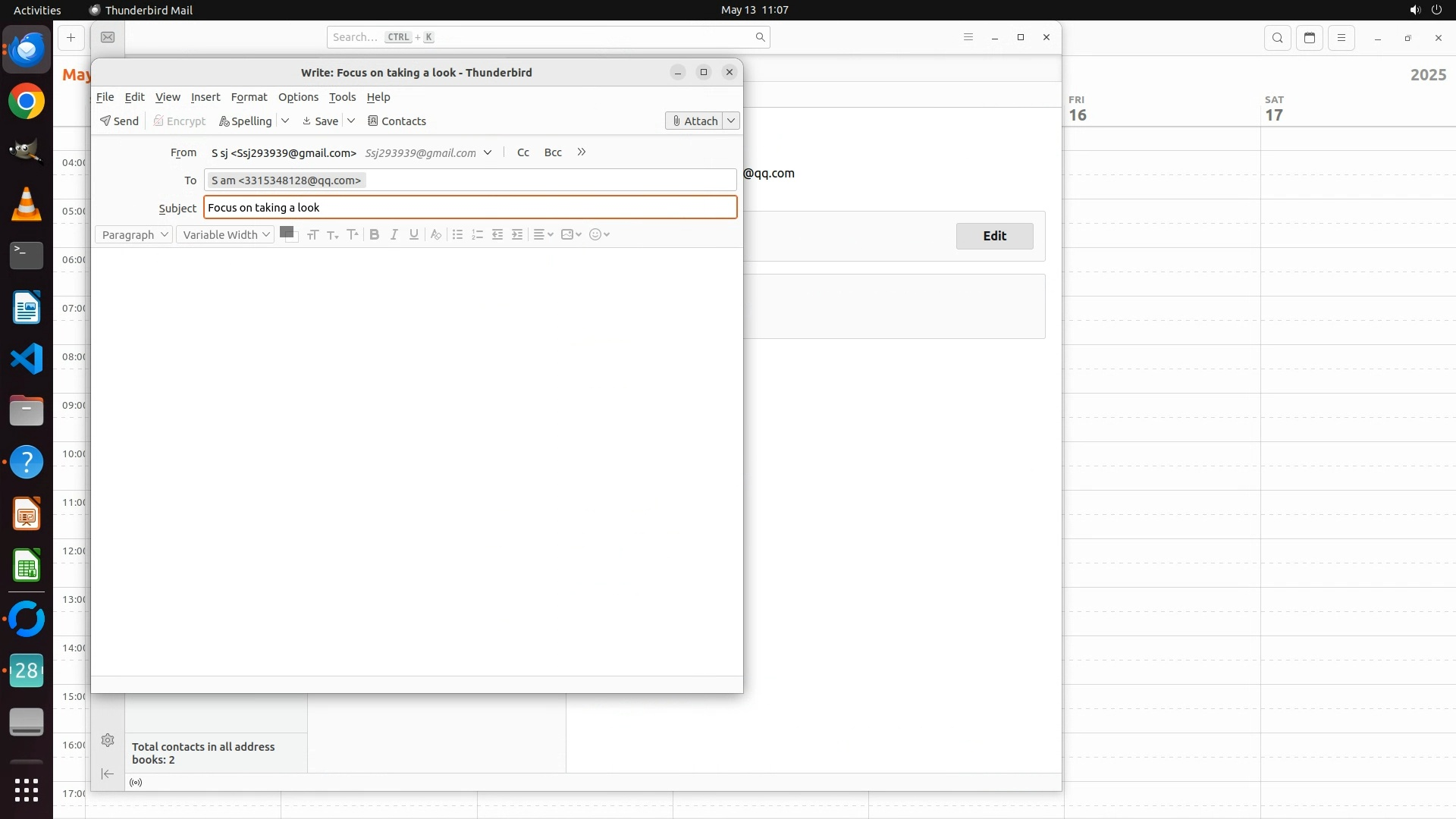Click the indent text icon
This screenshot has width=1456, height=819.
517,235
